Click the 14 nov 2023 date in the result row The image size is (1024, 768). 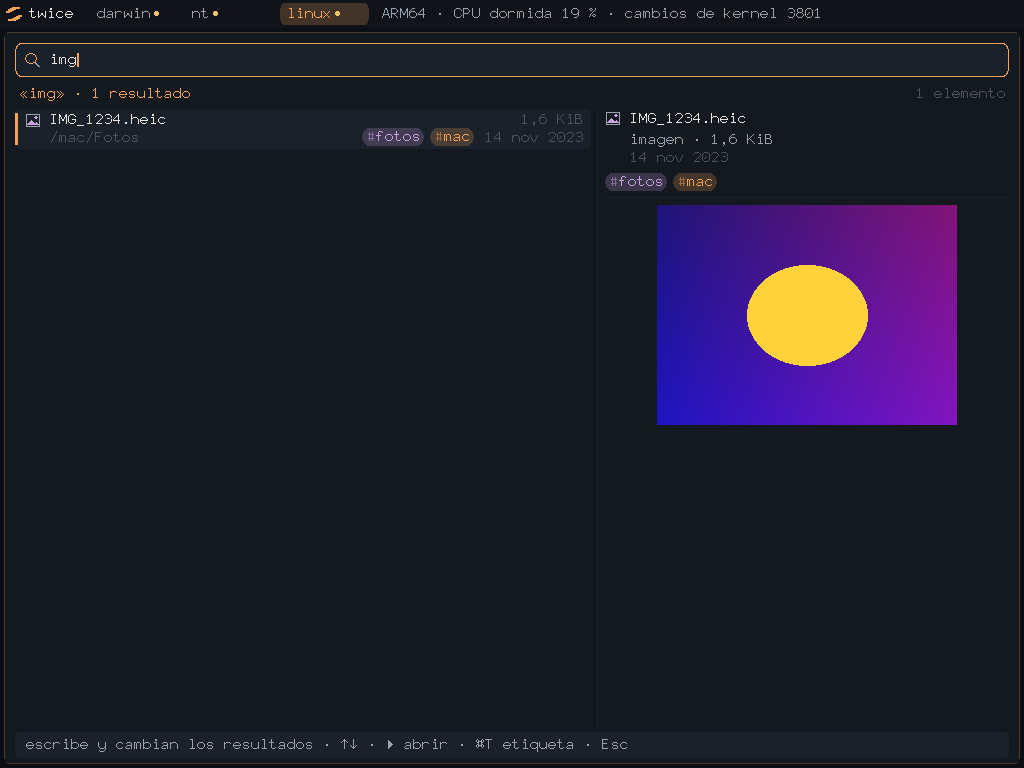534,137
